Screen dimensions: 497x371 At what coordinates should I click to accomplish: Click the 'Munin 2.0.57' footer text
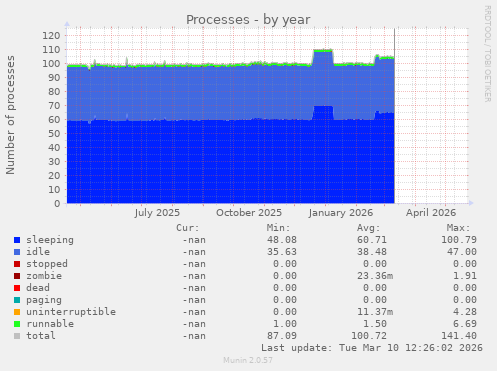[248, 360]
